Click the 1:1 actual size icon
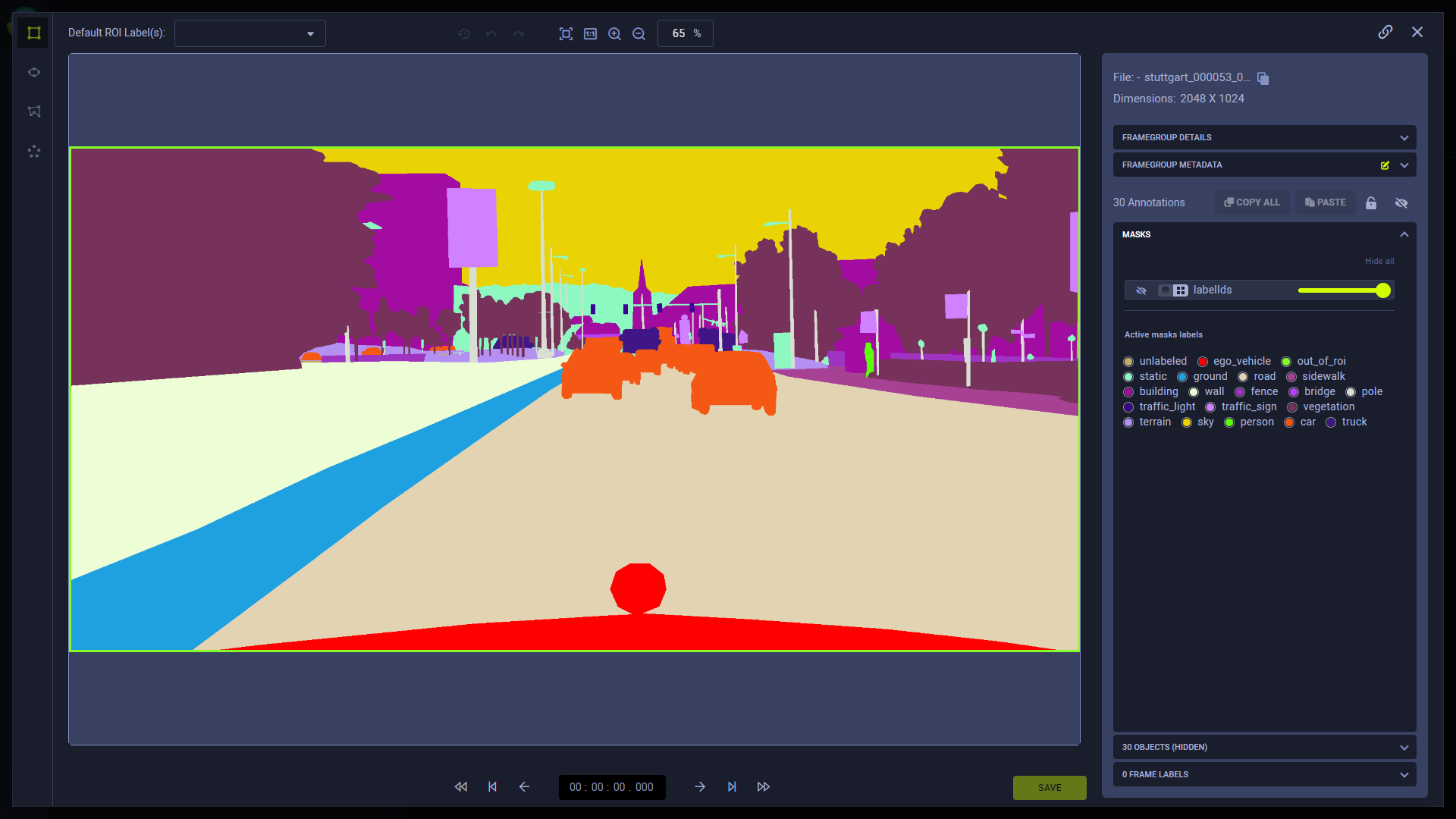 click(590, 33)
